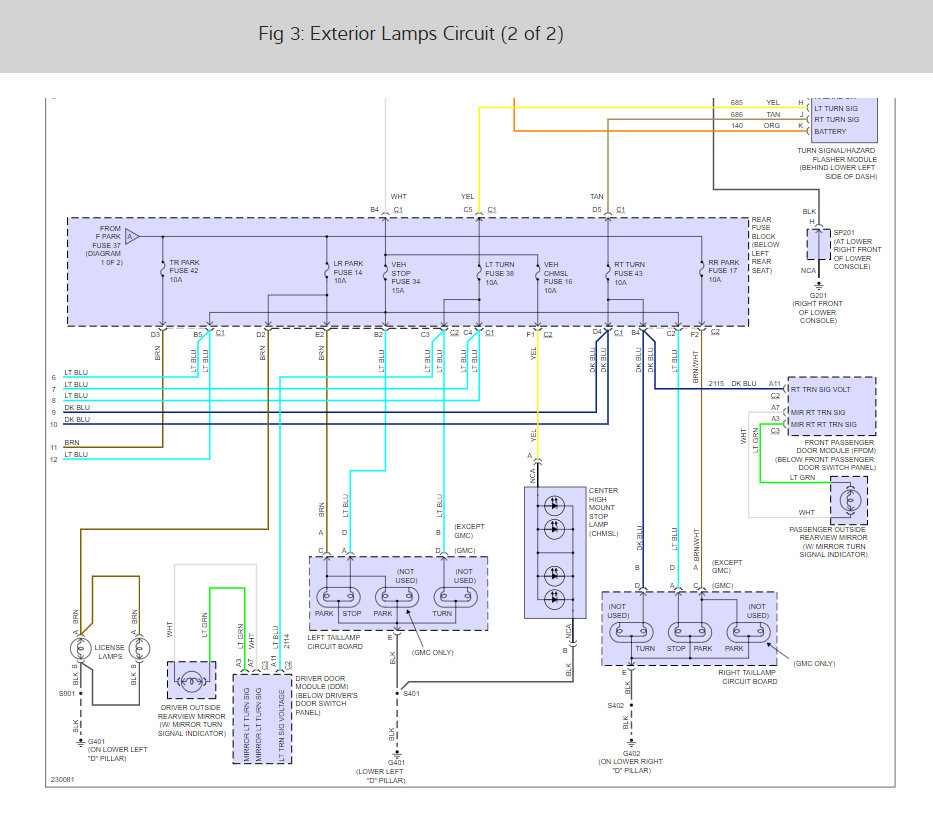Click 'LT TURN SIG' in the flasher module
The height and width of the screenshot is (815, 933).
click(836, 108)
